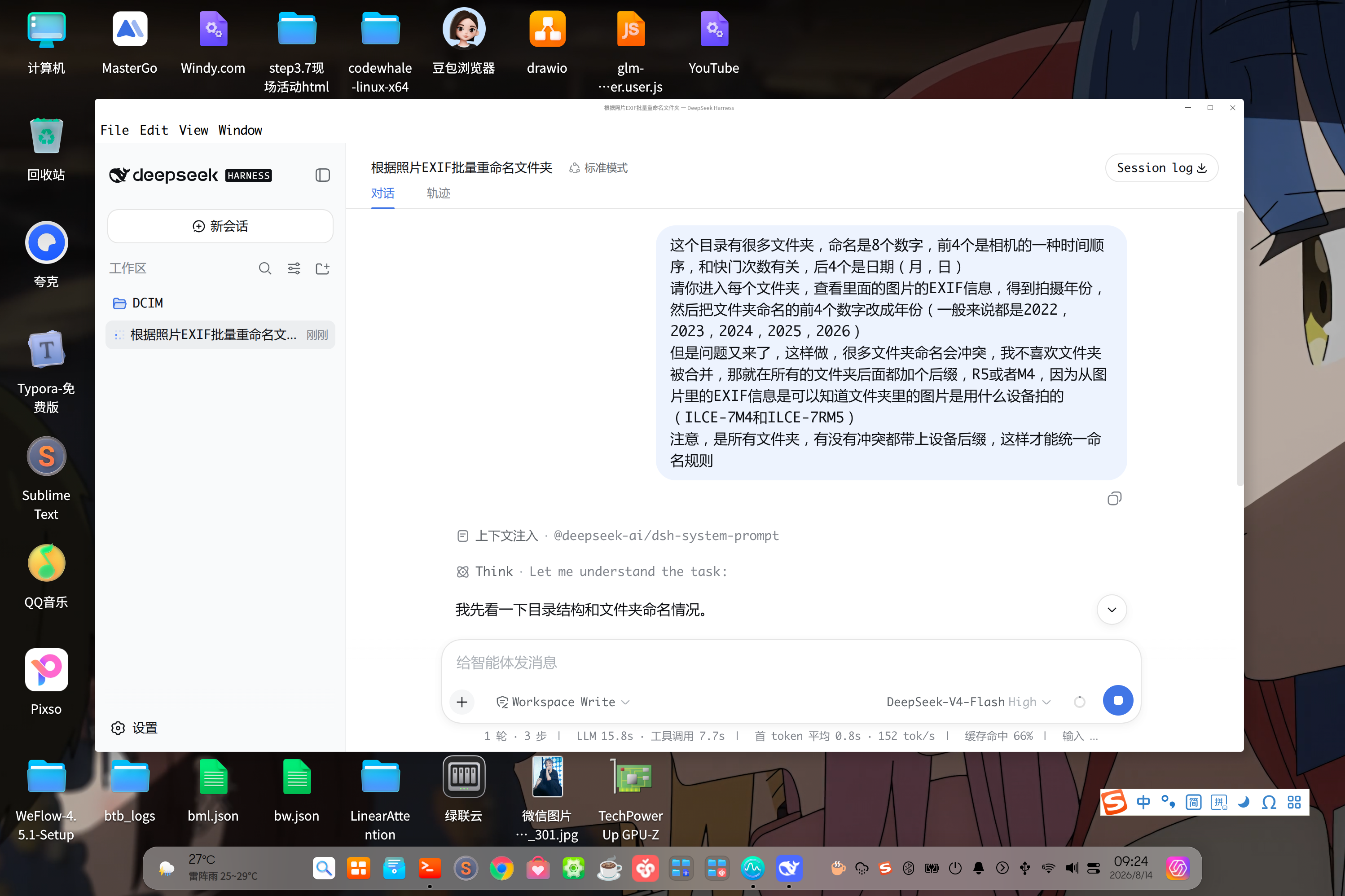Open the TechPowerUp GPU-Z desktop icon
Image resolution: width=1345 pixels, height=896 pixels.
pos(630,800)
